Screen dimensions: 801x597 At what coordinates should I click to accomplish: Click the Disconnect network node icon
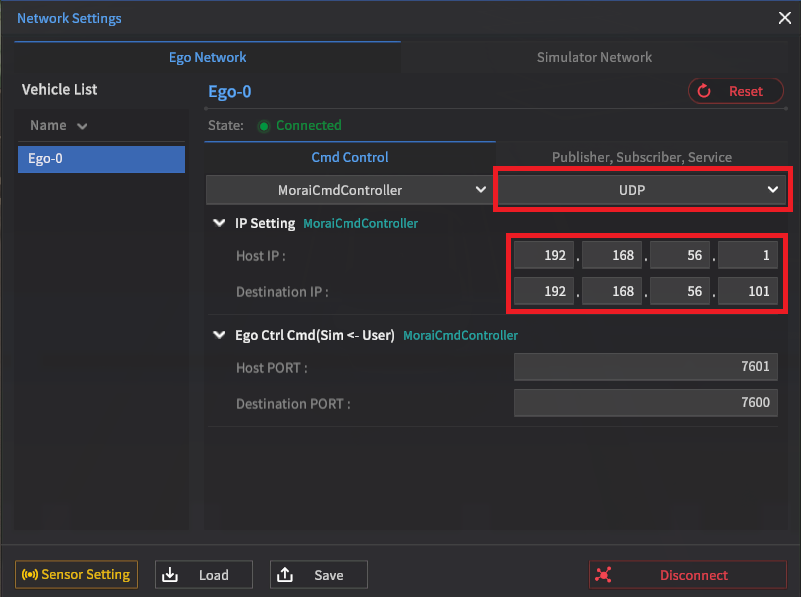[x=603, y=575]
